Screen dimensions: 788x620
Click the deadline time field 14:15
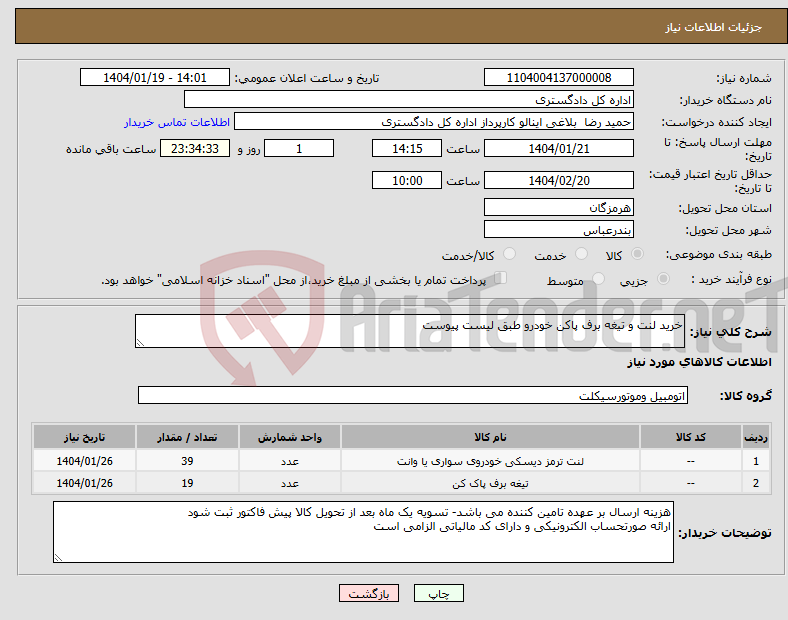click(x=407, y=148)
